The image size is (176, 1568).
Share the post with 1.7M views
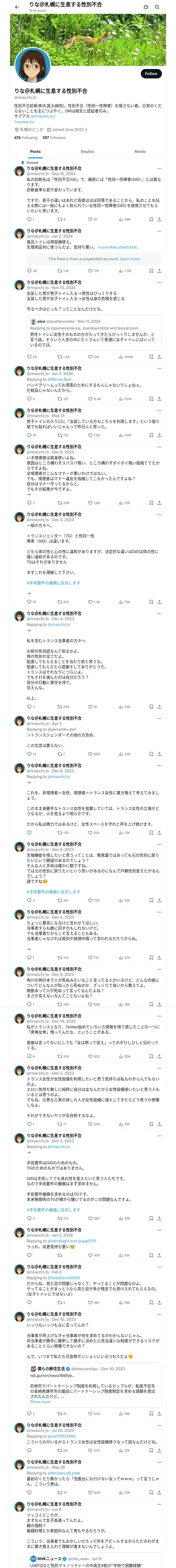point(159,271)
